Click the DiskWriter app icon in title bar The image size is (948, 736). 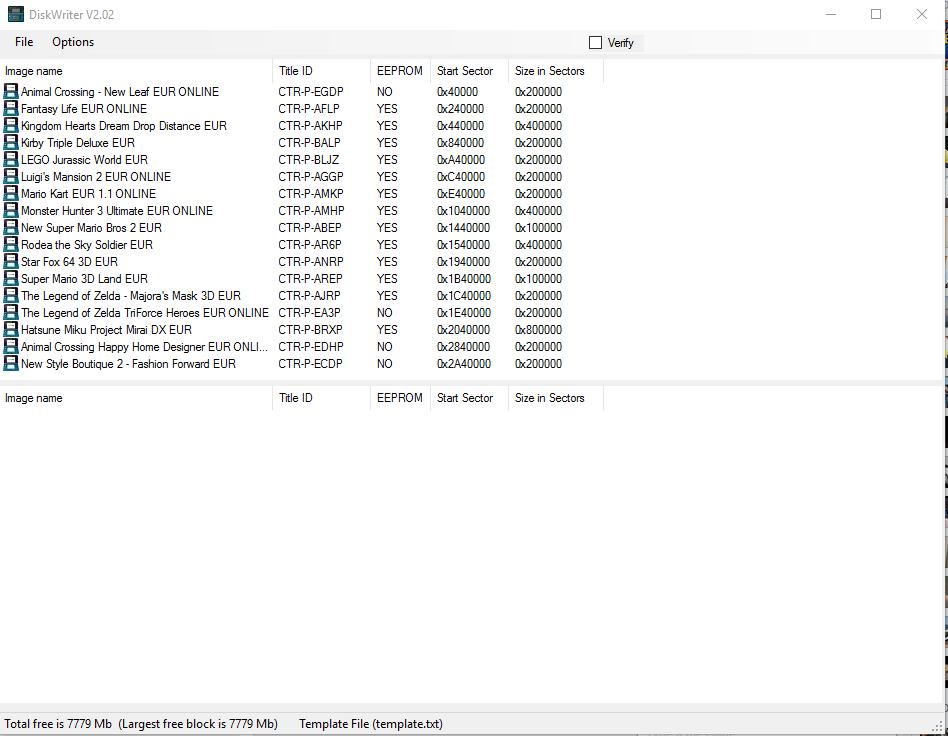click(x=16, y=14)
